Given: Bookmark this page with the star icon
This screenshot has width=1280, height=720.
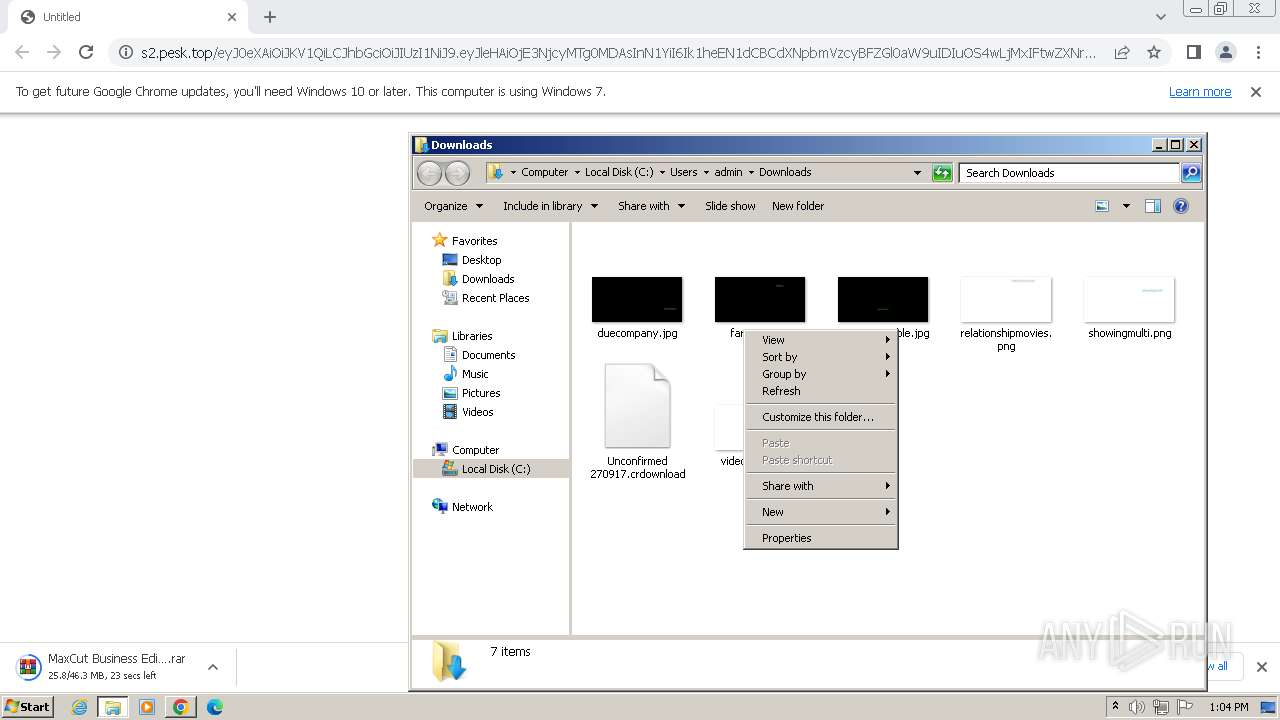Looking at the screenshot, I should coord(1154,52).
